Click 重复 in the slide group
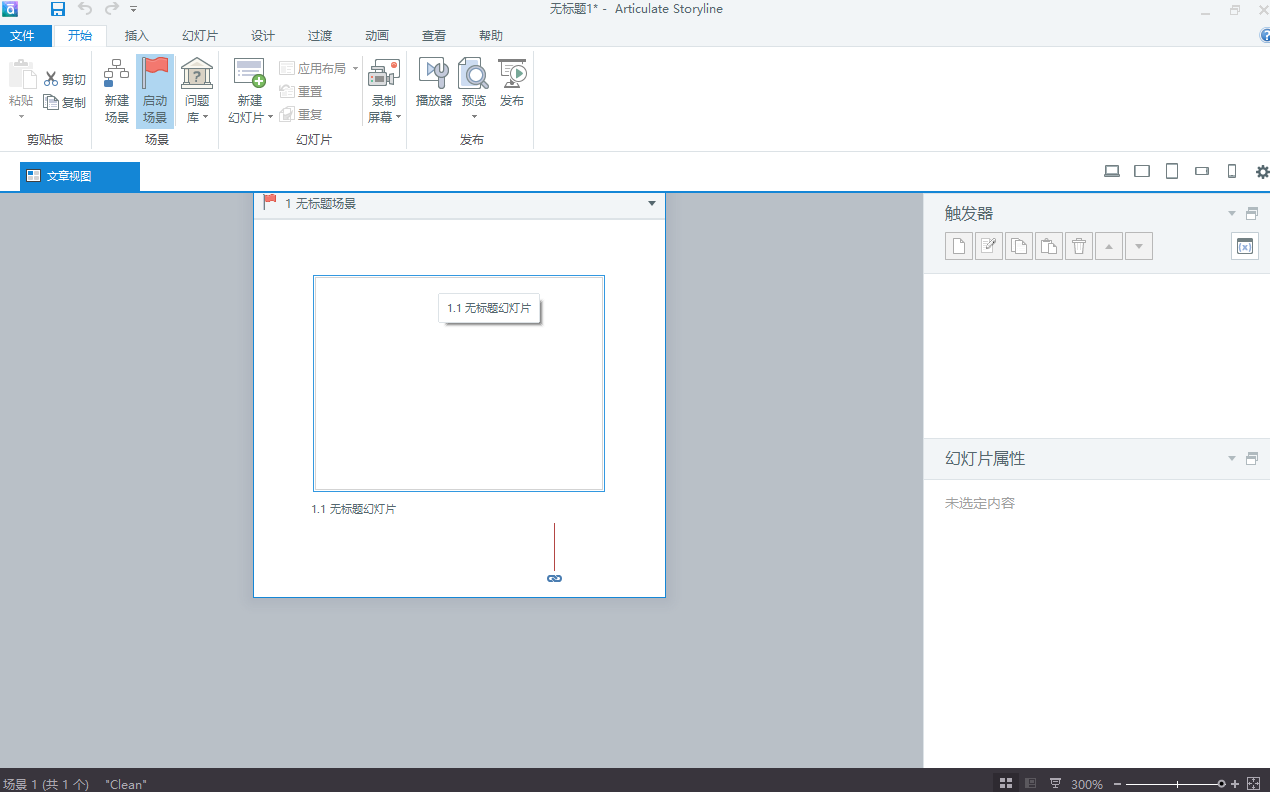This screenshot has width=1270, height=792. pyautogui.click(x=301, y=114)
